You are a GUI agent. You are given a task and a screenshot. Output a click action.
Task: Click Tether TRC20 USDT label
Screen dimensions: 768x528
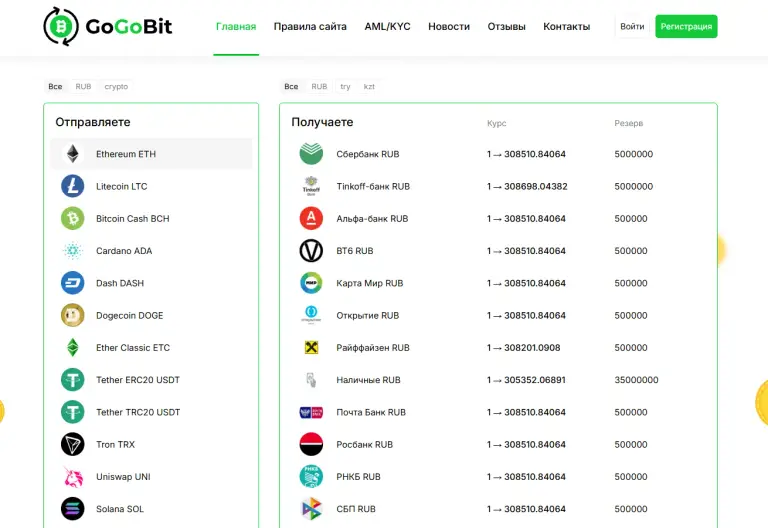pyautogui.click(x=138, y=412)
